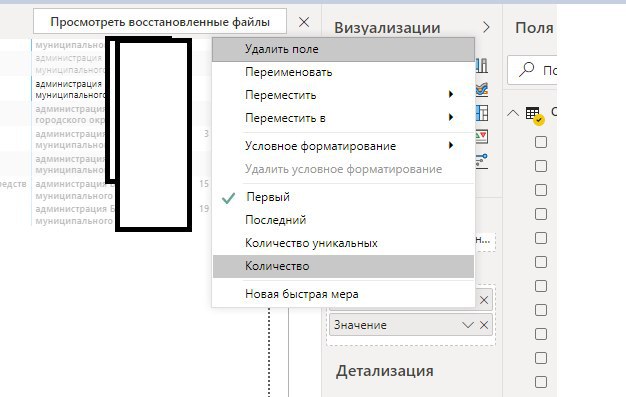Select the KPI visual icon with red-green arrows
Screen dimensions: 626x397
pos(482,137)
